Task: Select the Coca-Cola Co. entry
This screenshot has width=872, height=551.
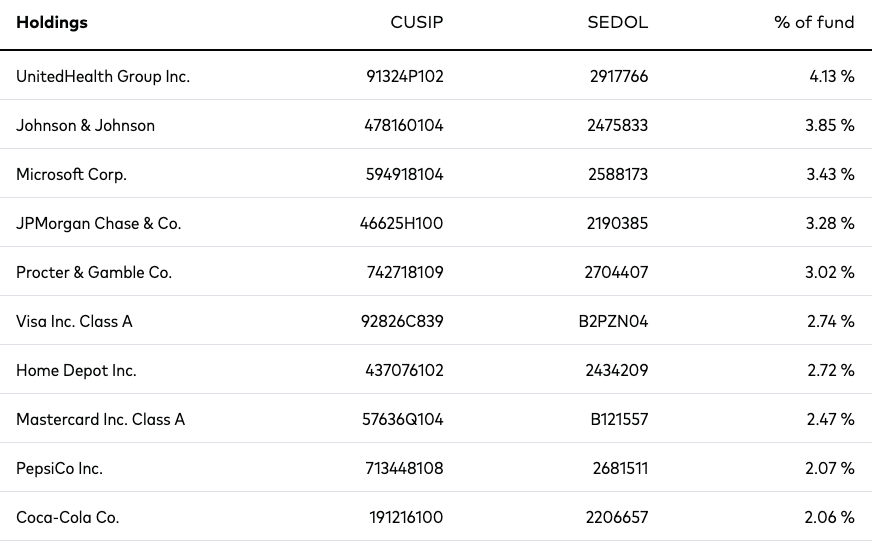Action: (67, 517)
